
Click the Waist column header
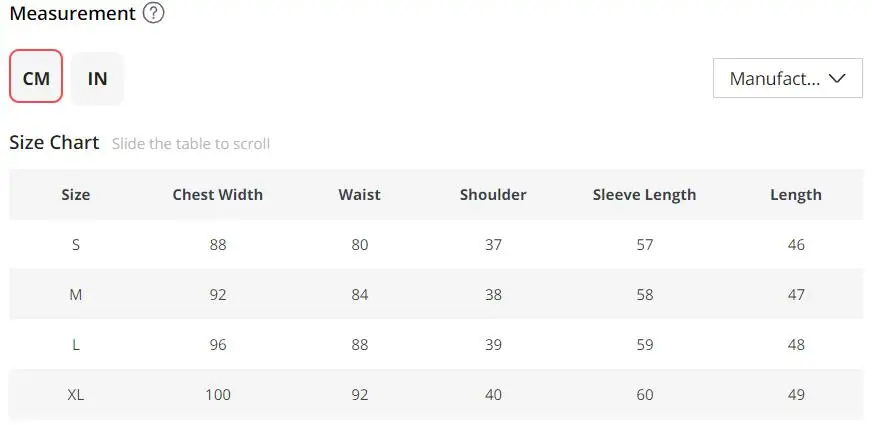359,195
